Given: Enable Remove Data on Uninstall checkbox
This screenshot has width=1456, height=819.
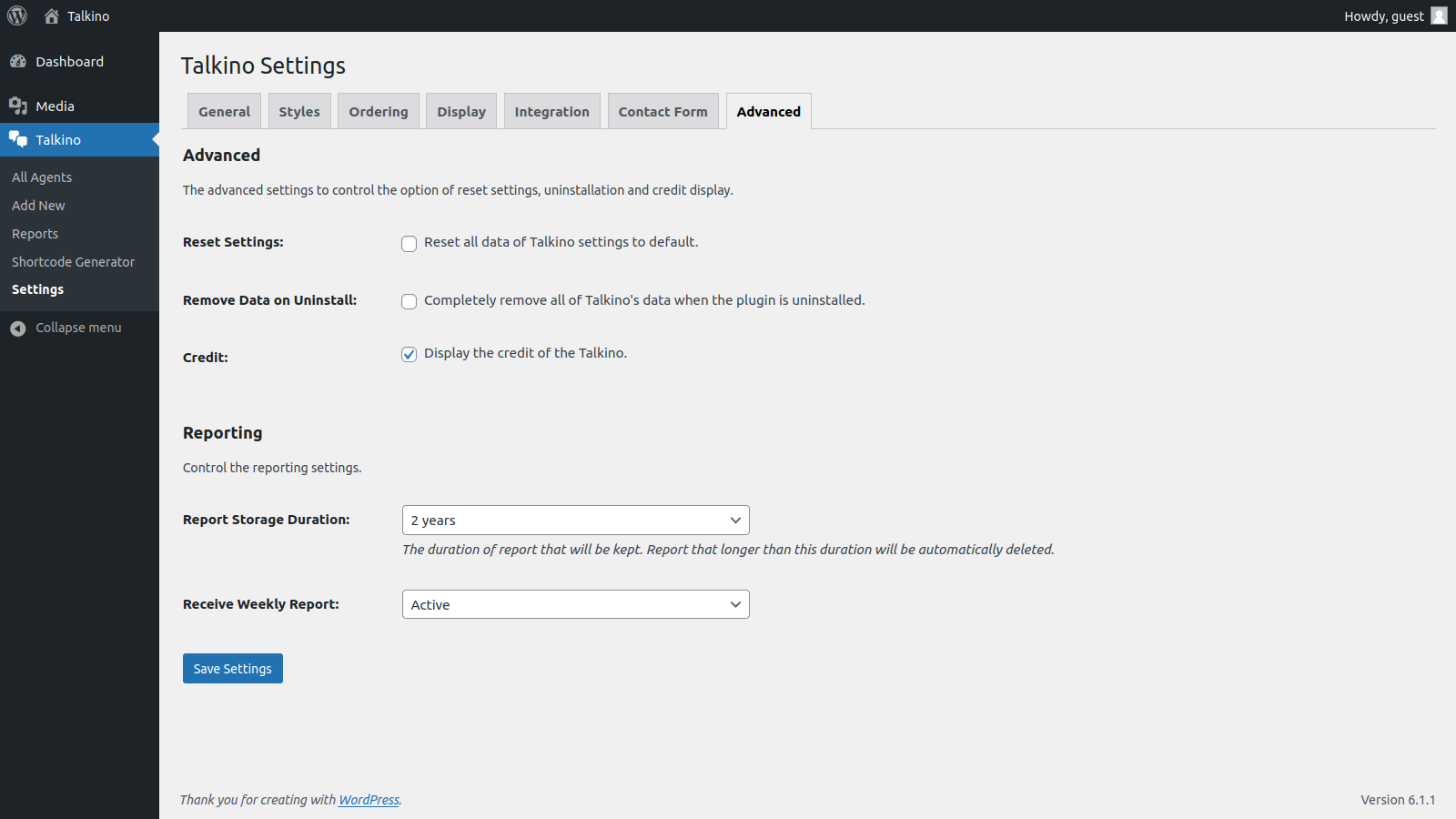Looking at the screenshot, I should [409, 302].
